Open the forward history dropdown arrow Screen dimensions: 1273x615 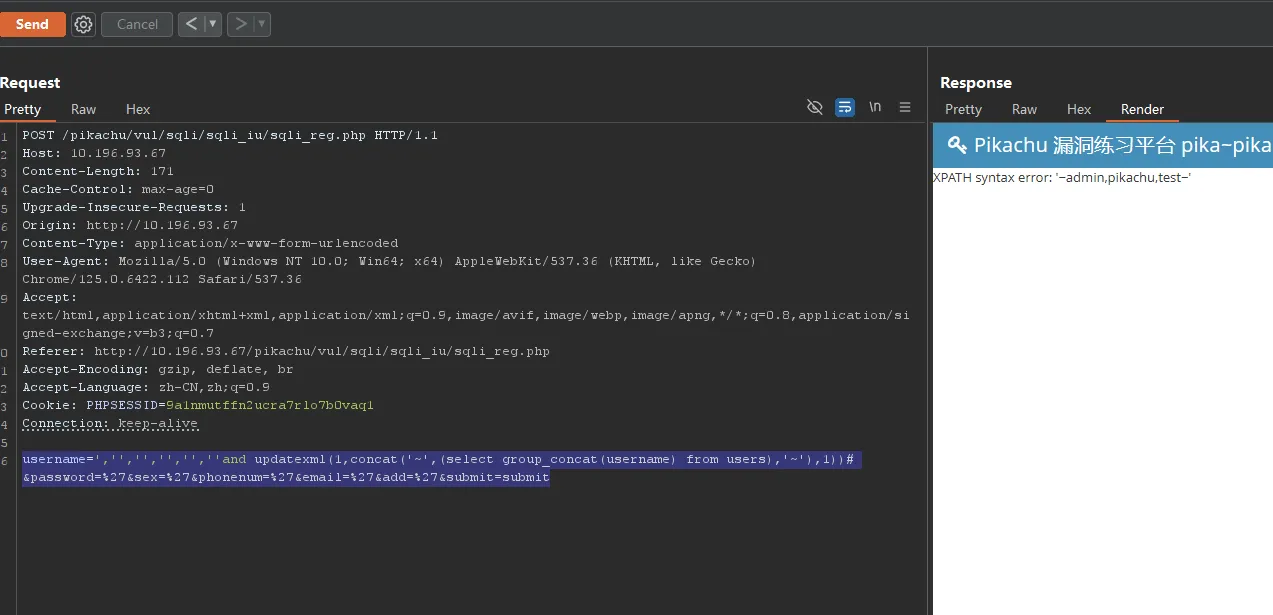(x=262, y=24)
